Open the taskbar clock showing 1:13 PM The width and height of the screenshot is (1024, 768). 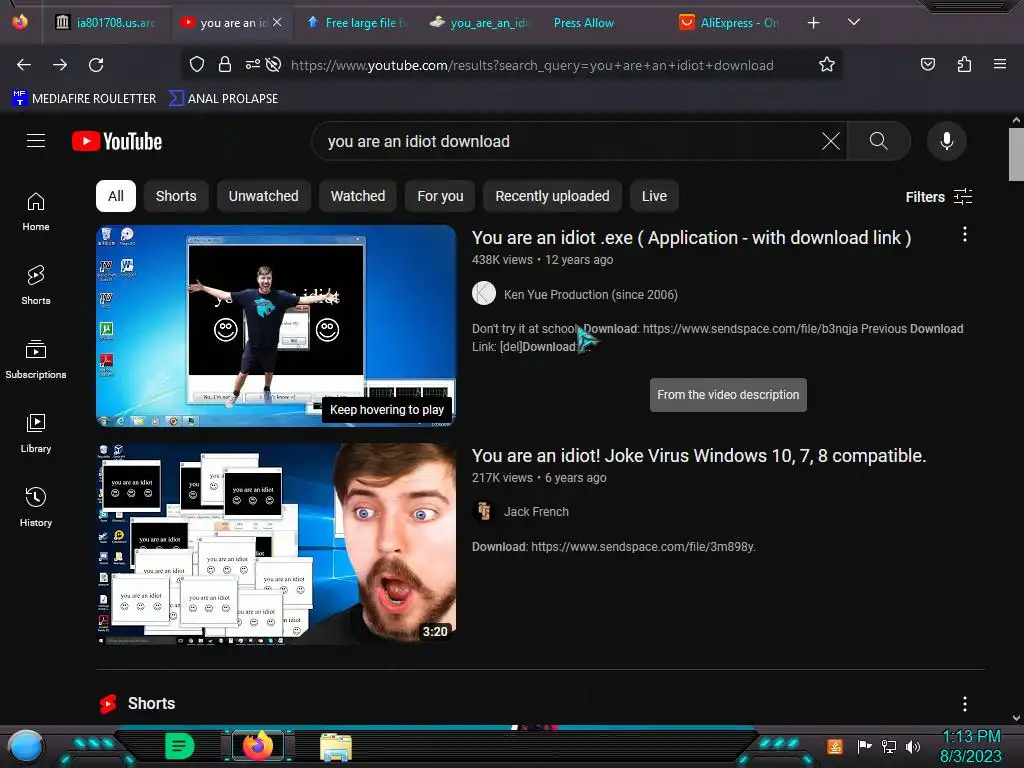[971, 737]
